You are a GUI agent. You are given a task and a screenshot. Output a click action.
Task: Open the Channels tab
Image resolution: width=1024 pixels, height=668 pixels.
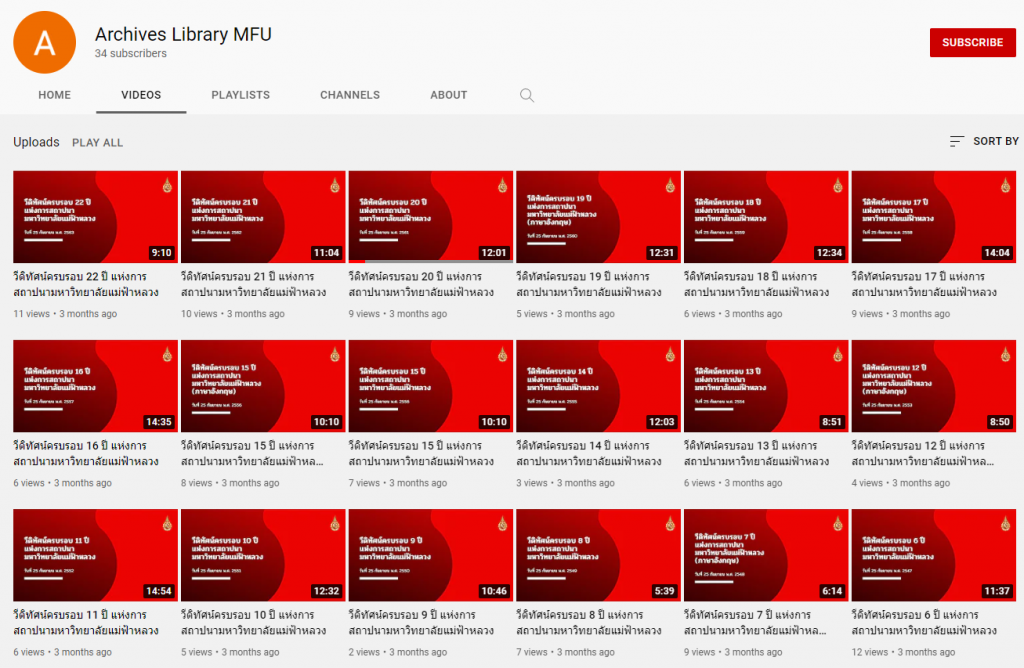pos(350,95)
